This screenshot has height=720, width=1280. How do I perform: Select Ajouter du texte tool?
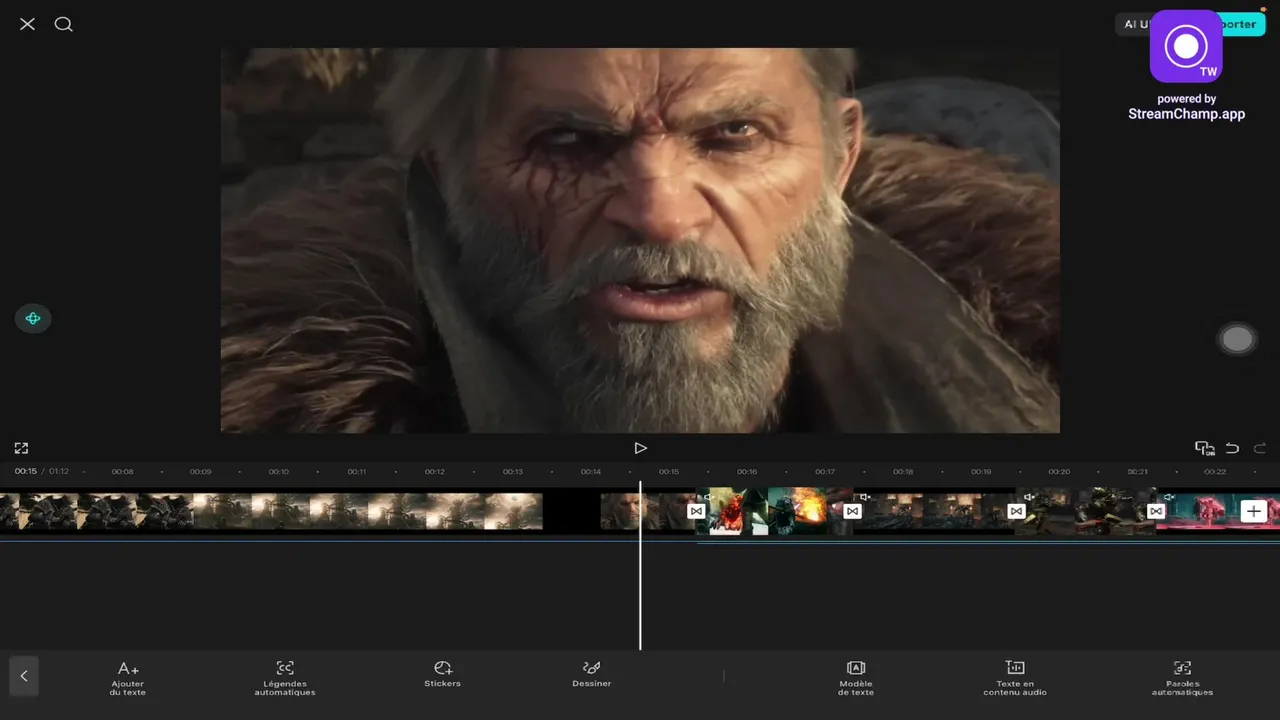click(128, 677)
